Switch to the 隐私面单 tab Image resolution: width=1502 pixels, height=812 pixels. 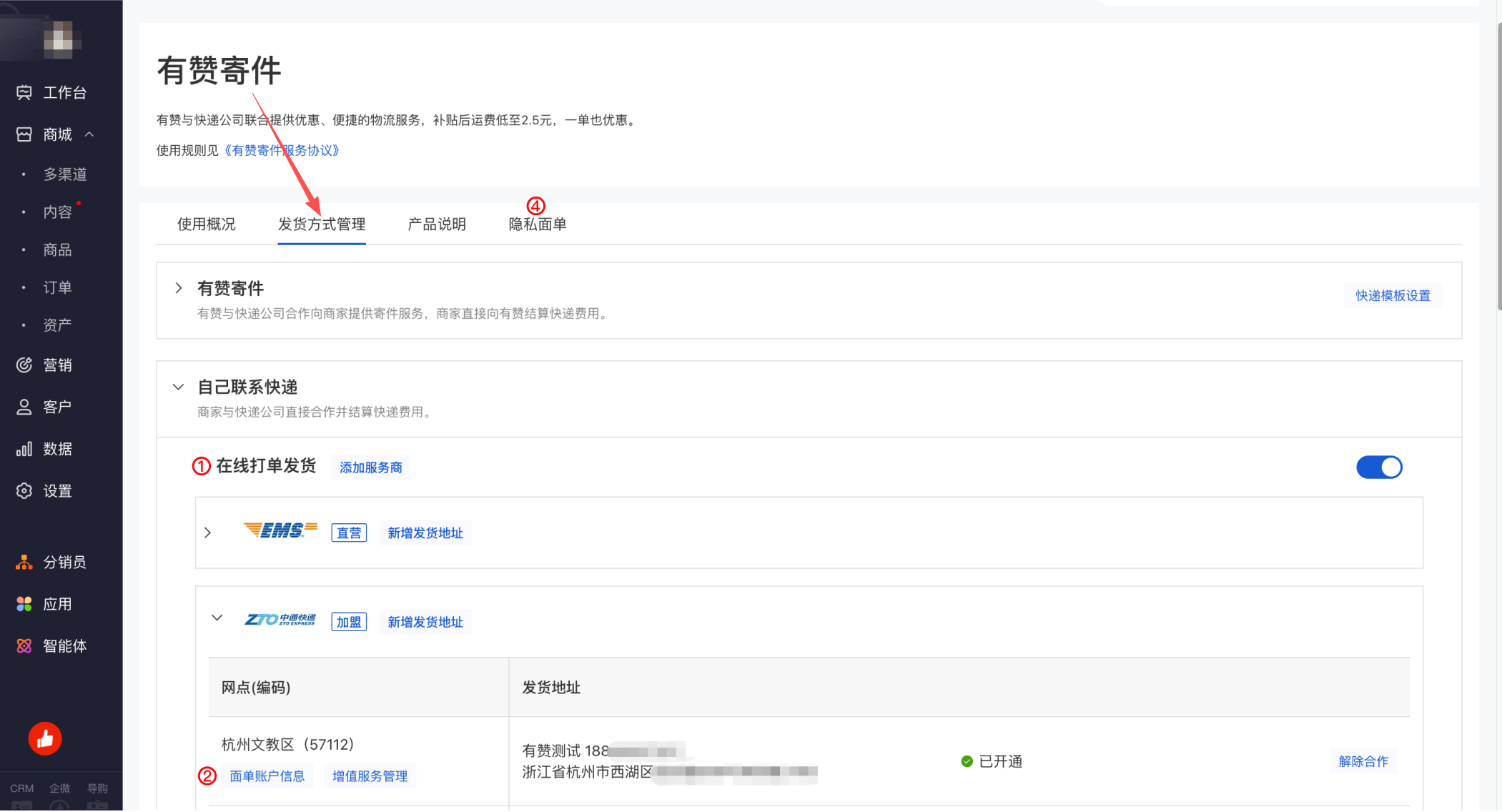pos(538,224)
